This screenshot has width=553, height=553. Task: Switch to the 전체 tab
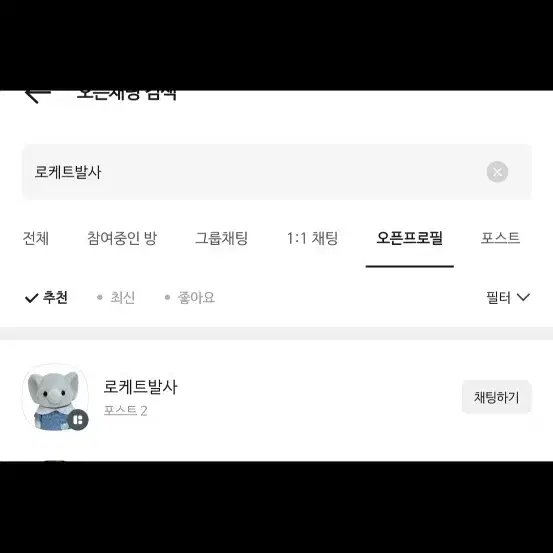36,238
